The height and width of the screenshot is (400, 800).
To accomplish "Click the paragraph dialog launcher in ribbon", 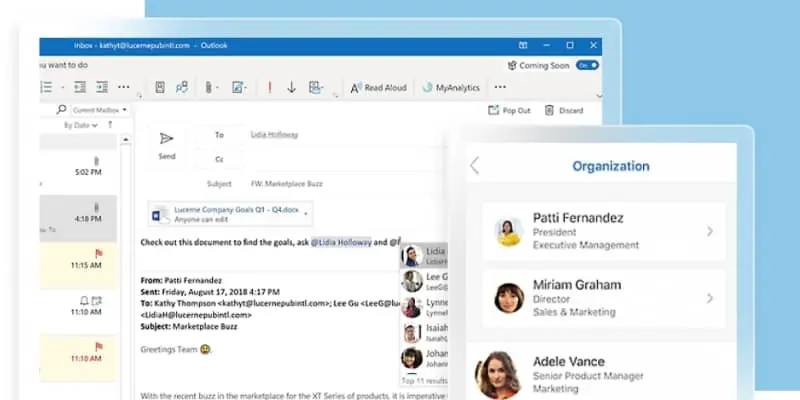I will pos(139,96).
